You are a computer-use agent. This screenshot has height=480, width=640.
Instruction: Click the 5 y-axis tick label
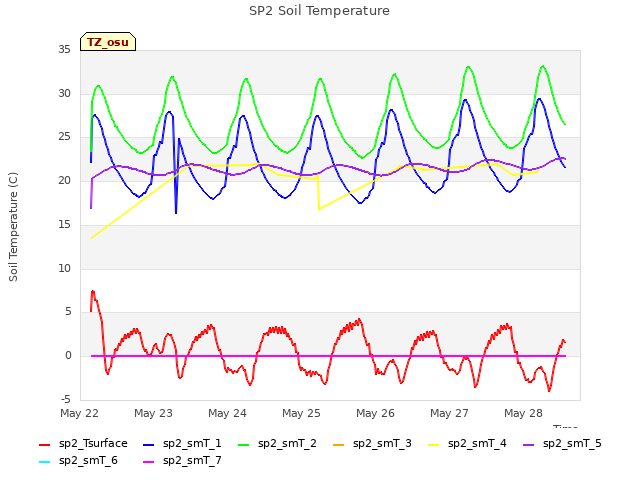[x=68, y=312]
